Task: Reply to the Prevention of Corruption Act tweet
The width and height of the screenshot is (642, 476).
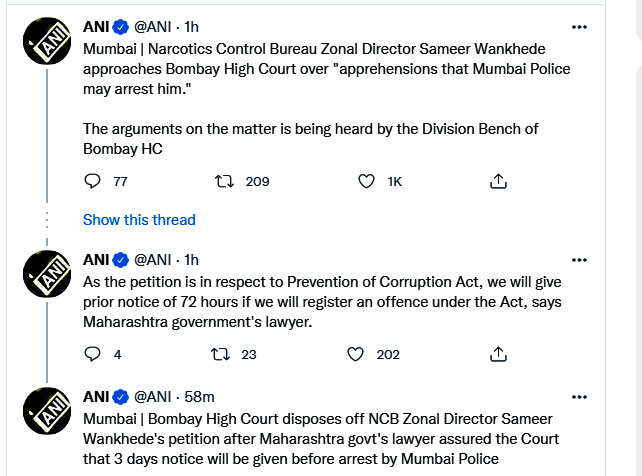Action: click(x=92, y=354)
